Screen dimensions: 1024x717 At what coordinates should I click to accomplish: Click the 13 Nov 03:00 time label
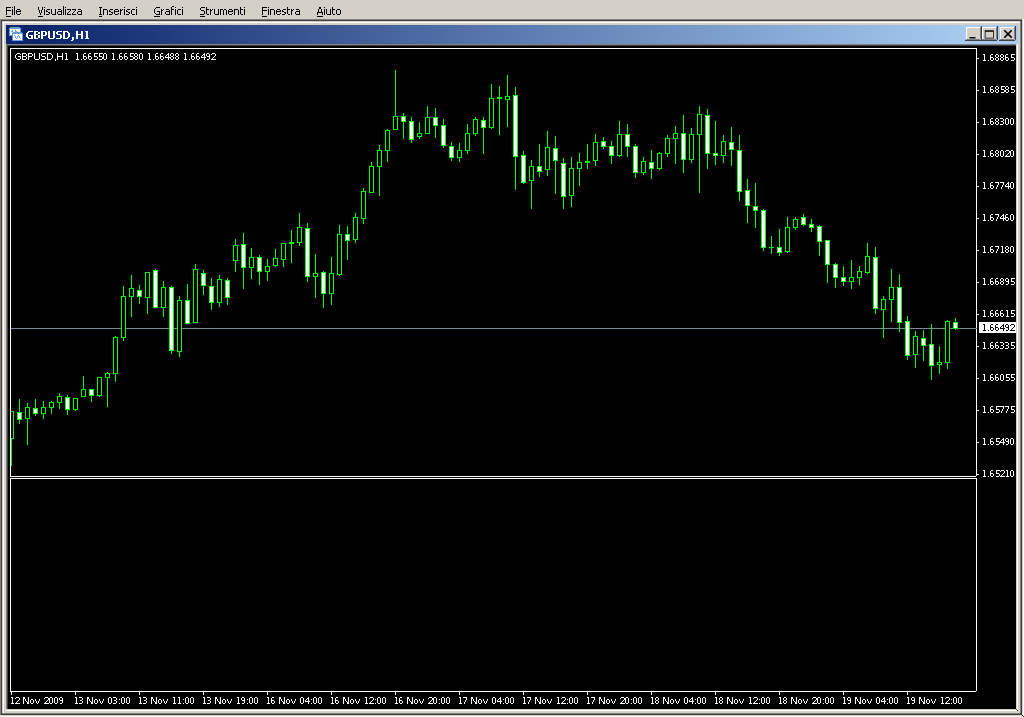(103, 701)
